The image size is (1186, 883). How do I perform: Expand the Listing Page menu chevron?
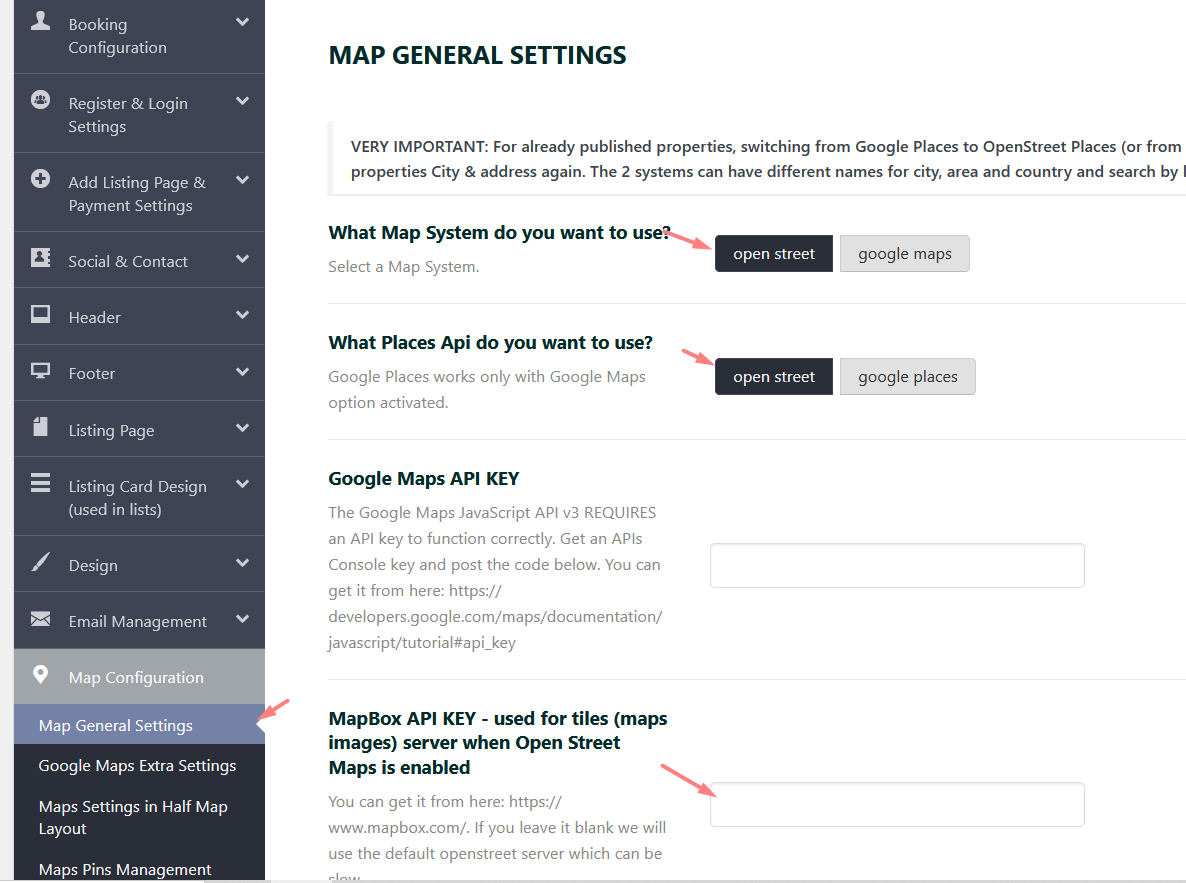pyautogui.click(x=242, y=429)
